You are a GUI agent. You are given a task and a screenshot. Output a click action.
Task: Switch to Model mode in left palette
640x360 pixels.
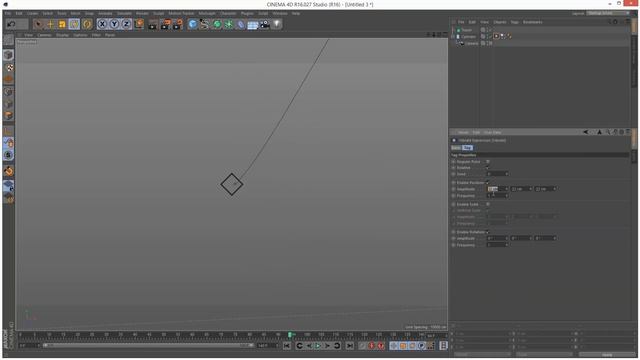(x=8, y=55)
